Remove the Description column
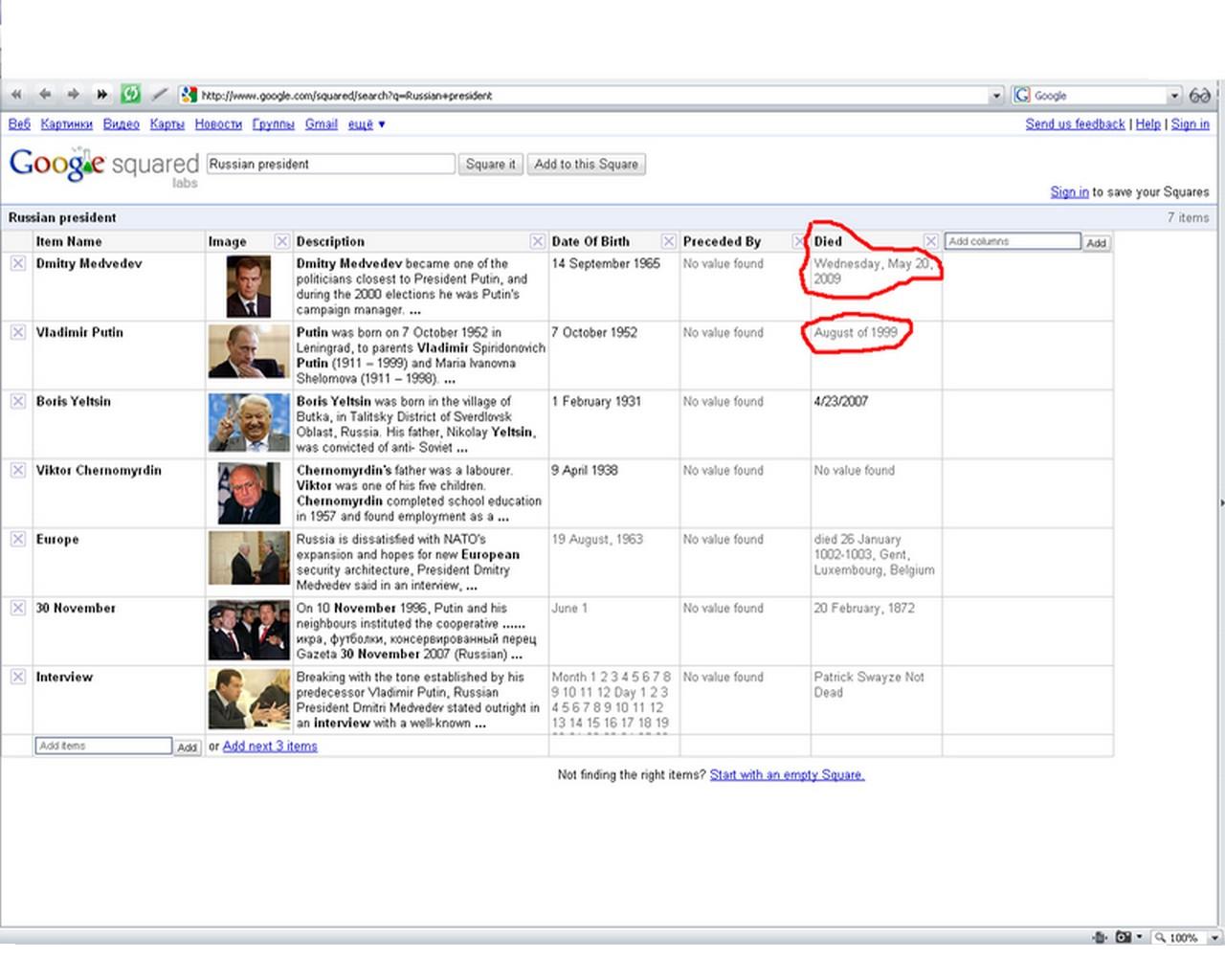 pyautogui.click(x=537, y=241)
